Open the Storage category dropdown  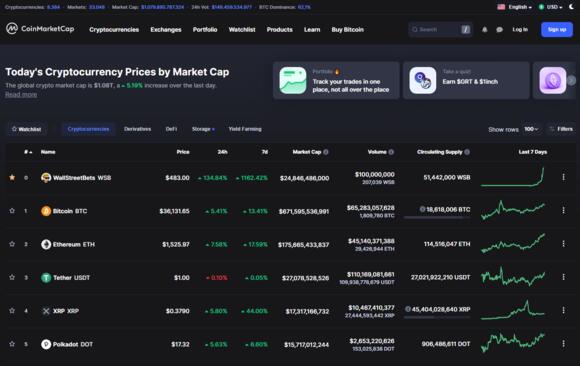[x=203, y=129]
